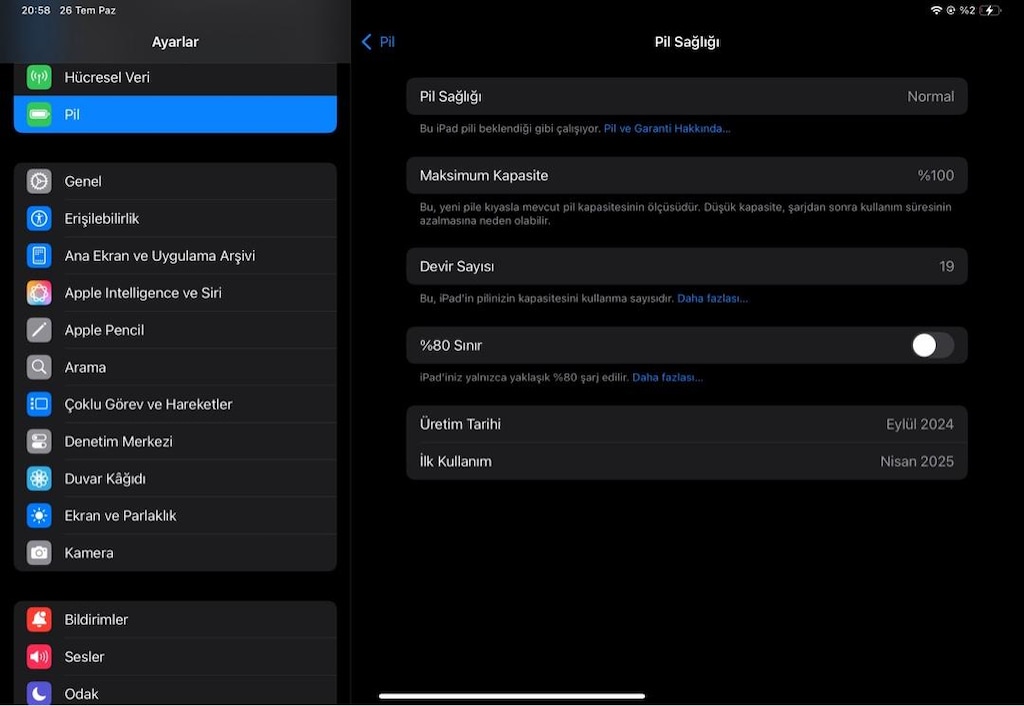This screenshot has height=706, width=1024.
Task: Open Duvar Kâğıdı settings
Action: point(175,479)
